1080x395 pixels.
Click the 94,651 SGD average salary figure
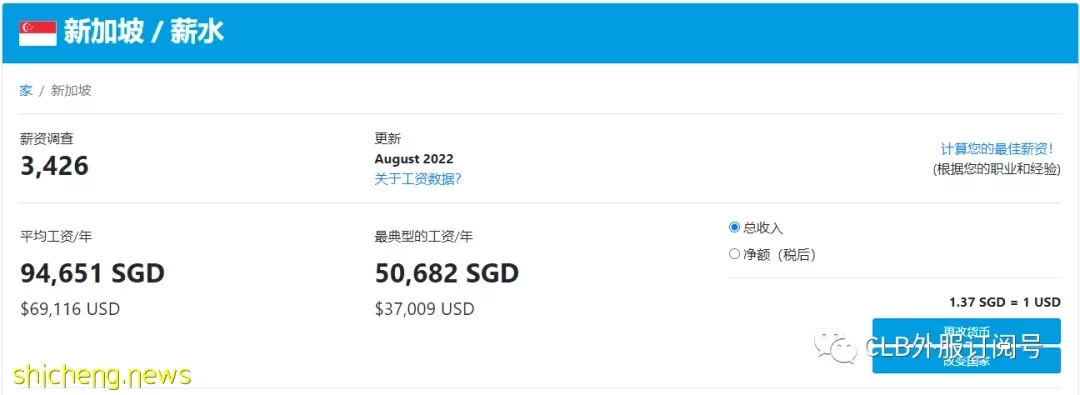[93, 274]
